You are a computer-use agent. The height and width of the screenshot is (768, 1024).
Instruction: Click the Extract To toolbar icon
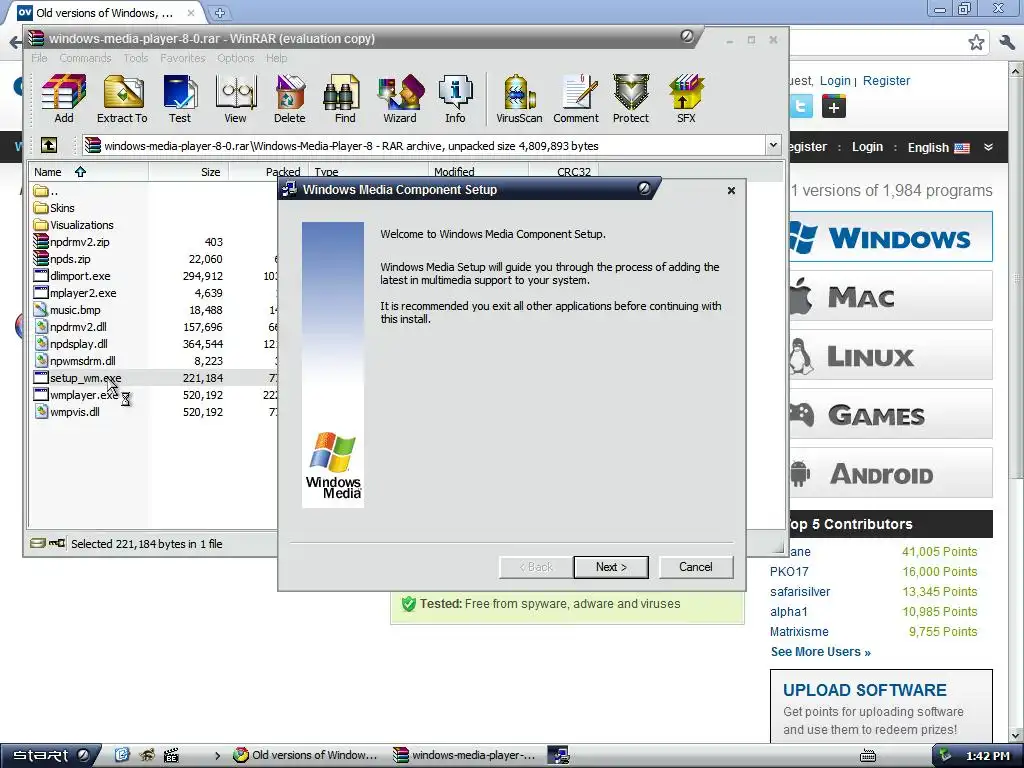(x=122, y=99)
